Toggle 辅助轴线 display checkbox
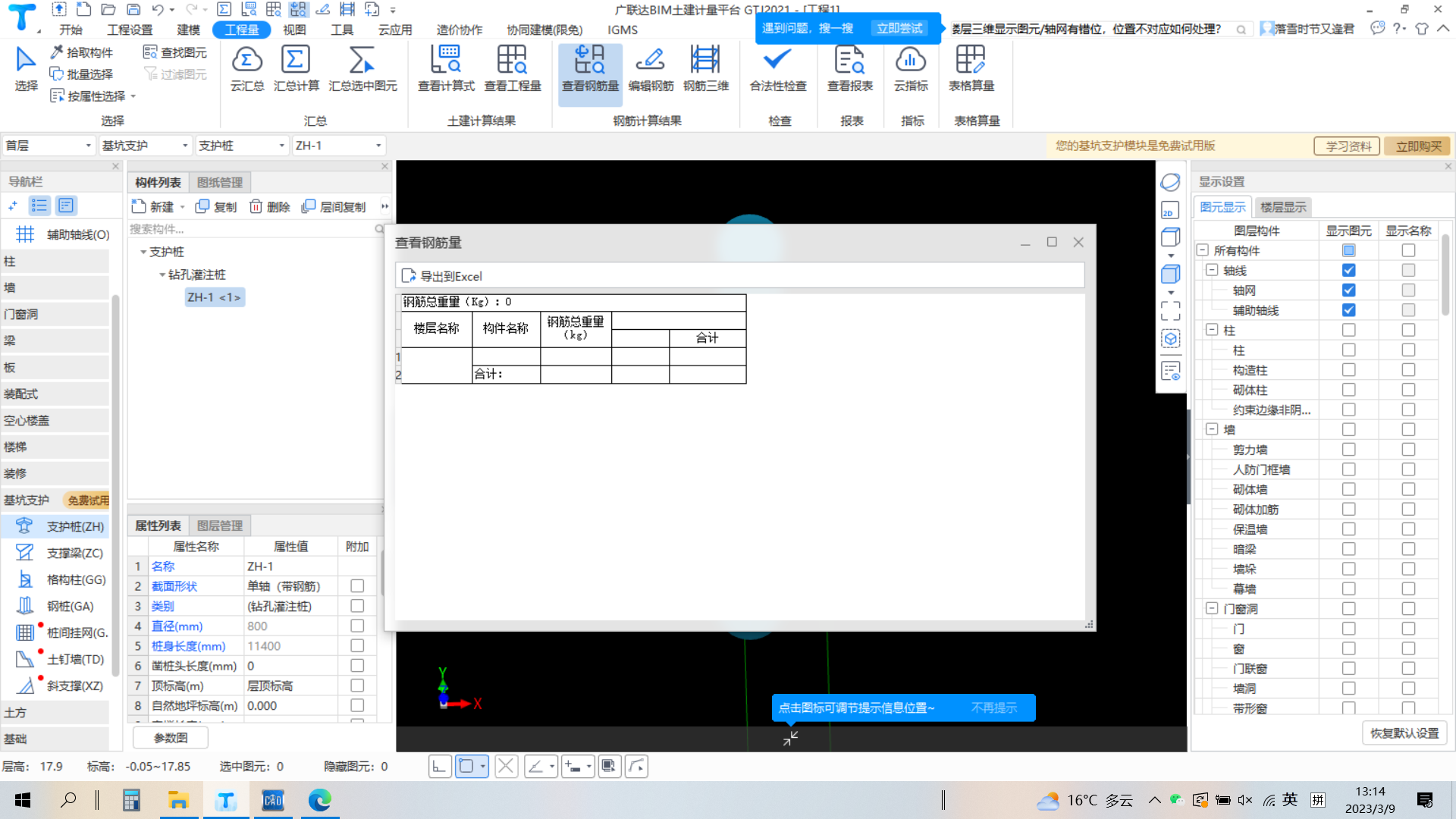Viewport: 1456px width, 819px height. [x=1348, y=309]
